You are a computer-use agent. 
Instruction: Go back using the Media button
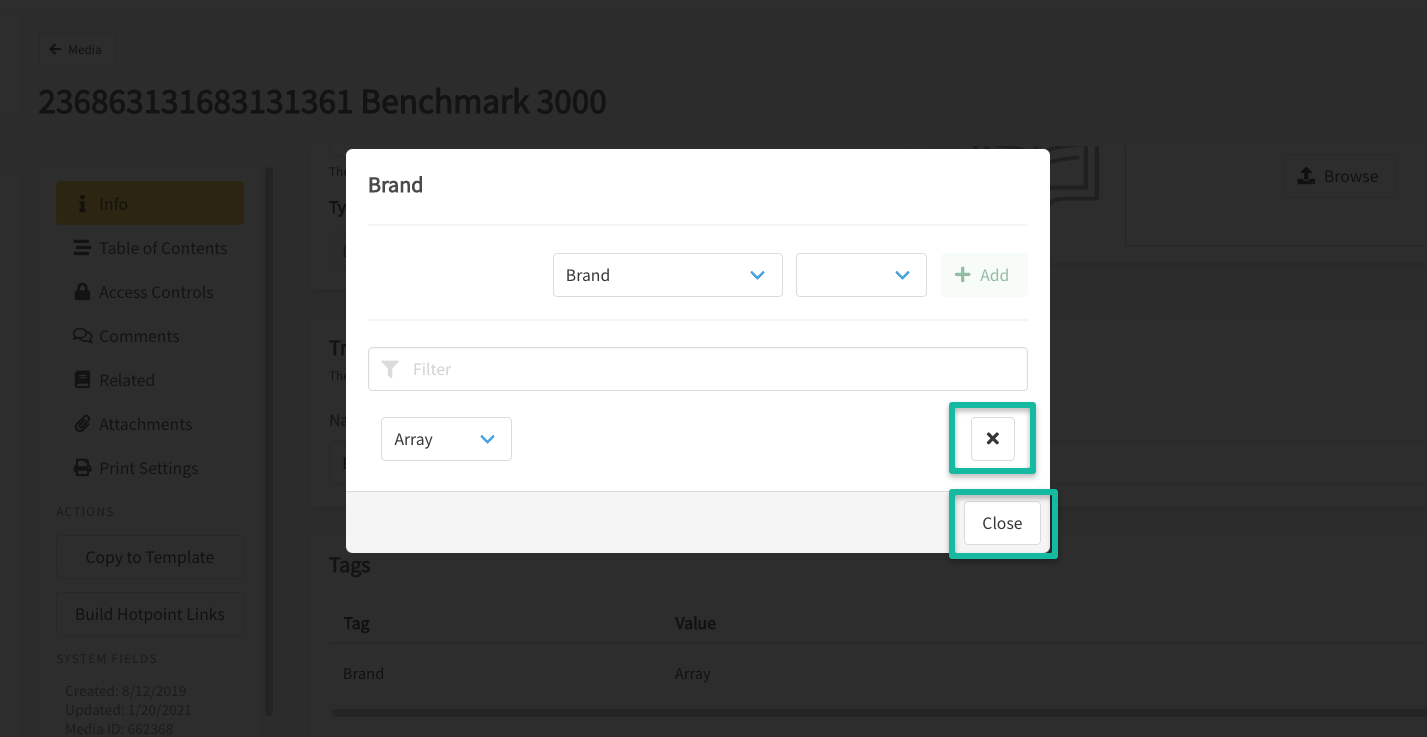pyautogui.click(x=76, y=49)
